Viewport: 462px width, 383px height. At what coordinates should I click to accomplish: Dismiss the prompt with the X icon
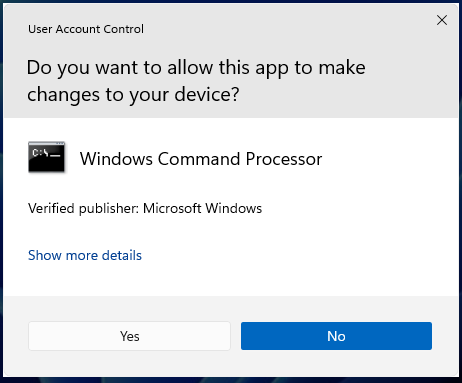pos(442,20)
